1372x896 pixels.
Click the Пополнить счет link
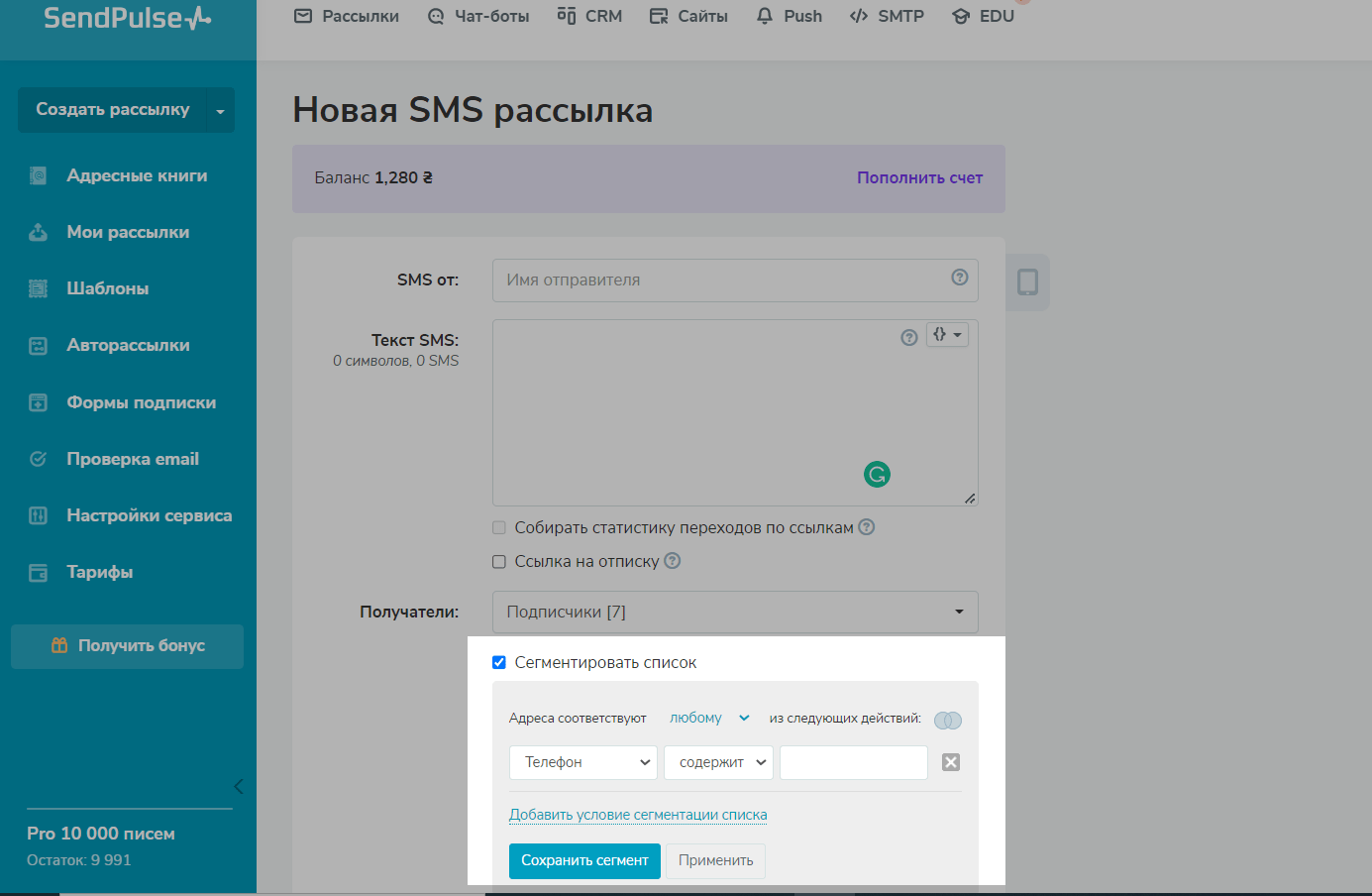click(x=919, y=177)
